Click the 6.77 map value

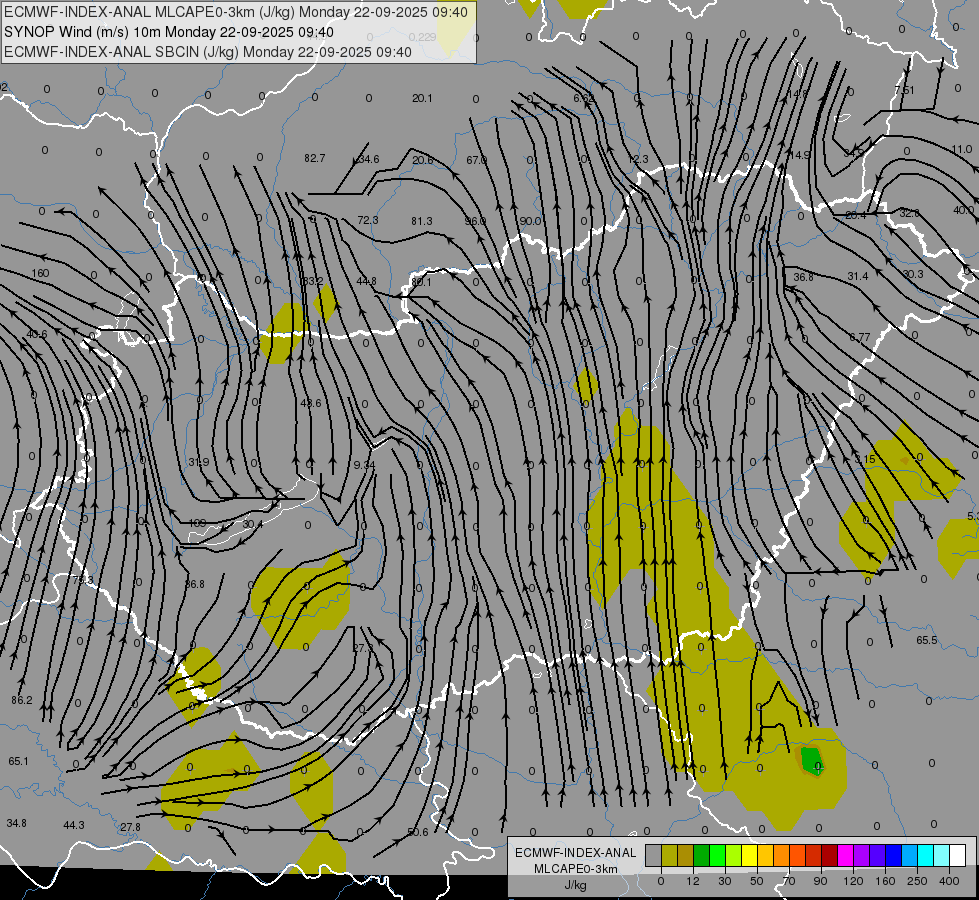[860, 337]
